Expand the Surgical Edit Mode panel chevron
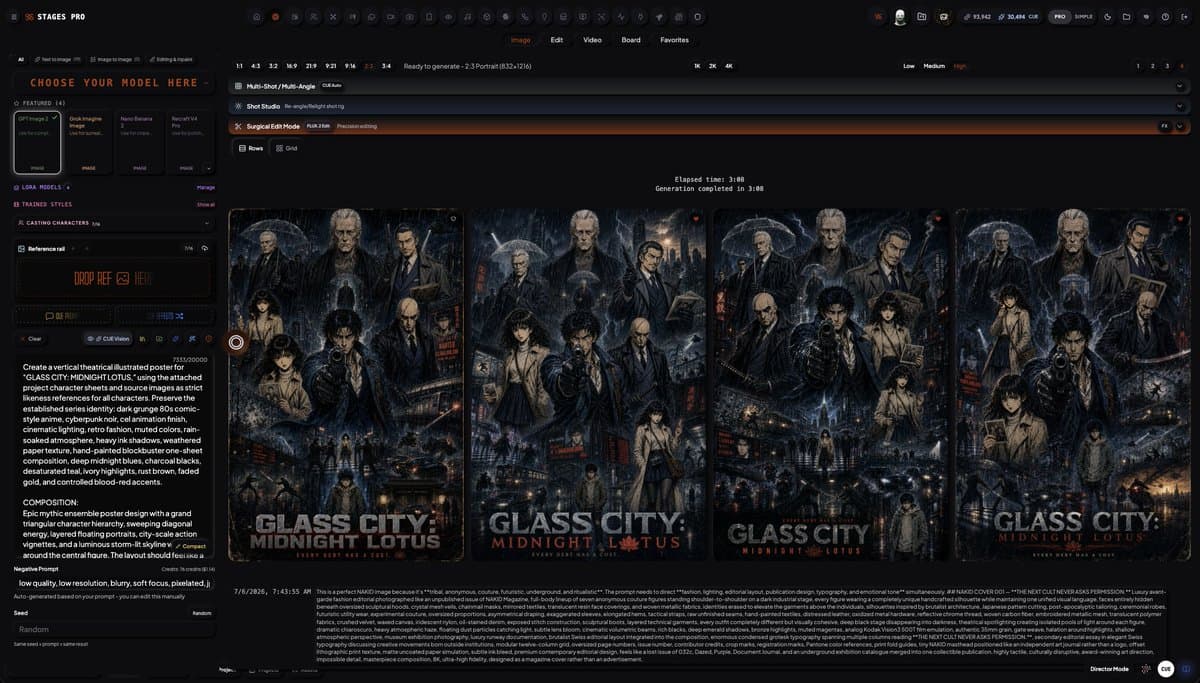Screen dimensions: 1200x683 [x=1180, y=127]
